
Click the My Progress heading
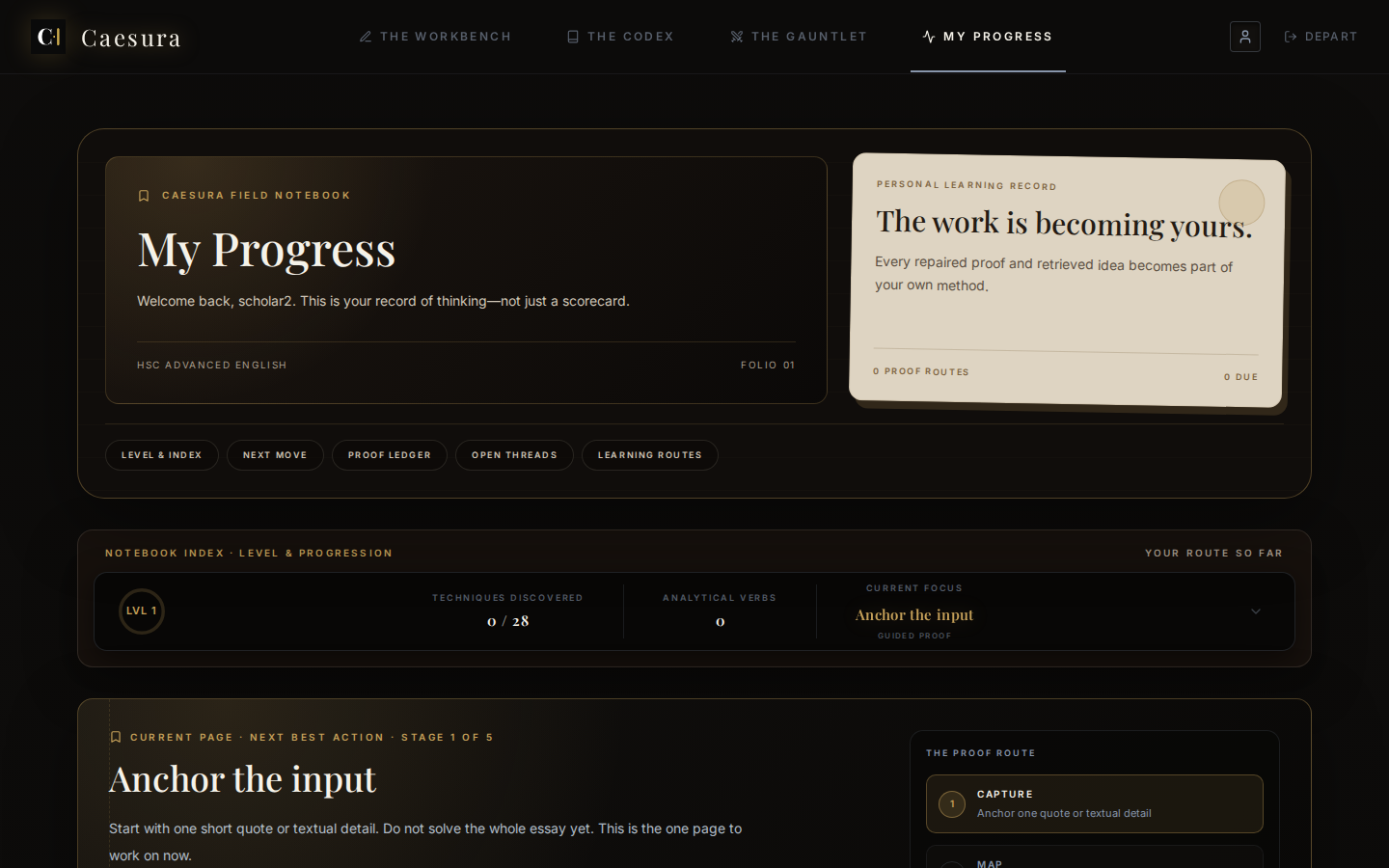266,250
